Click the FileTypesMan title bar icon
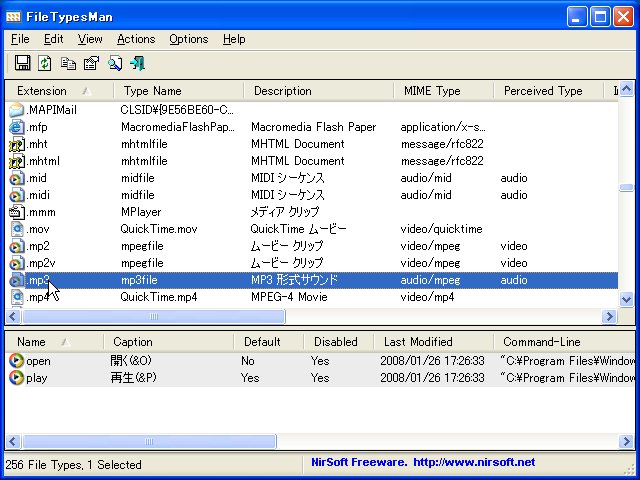Image resolution: width=640 pixels, height=480 pixels. [13, 17]
